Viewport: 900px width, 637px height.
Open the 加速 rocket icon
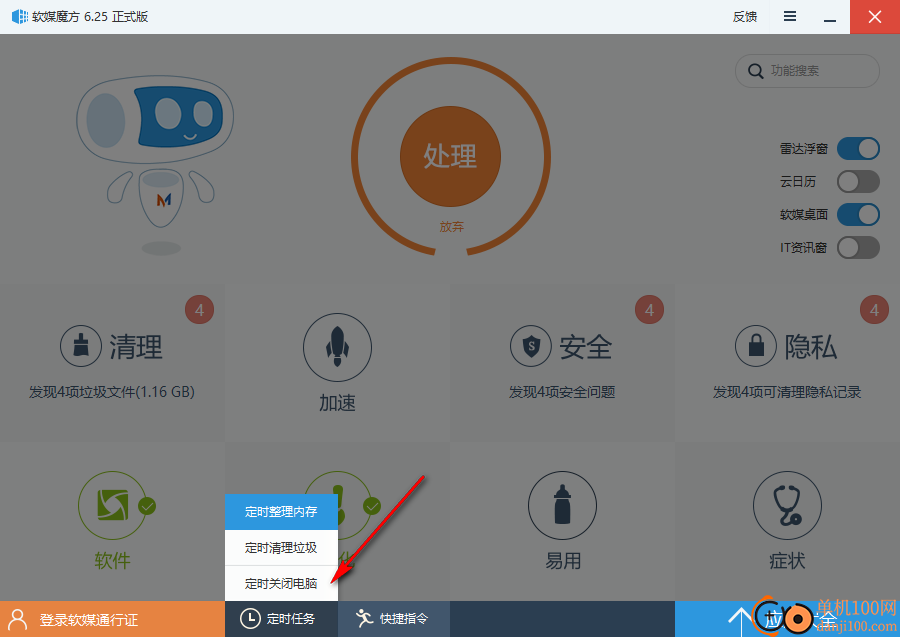[x=338, y=347]
